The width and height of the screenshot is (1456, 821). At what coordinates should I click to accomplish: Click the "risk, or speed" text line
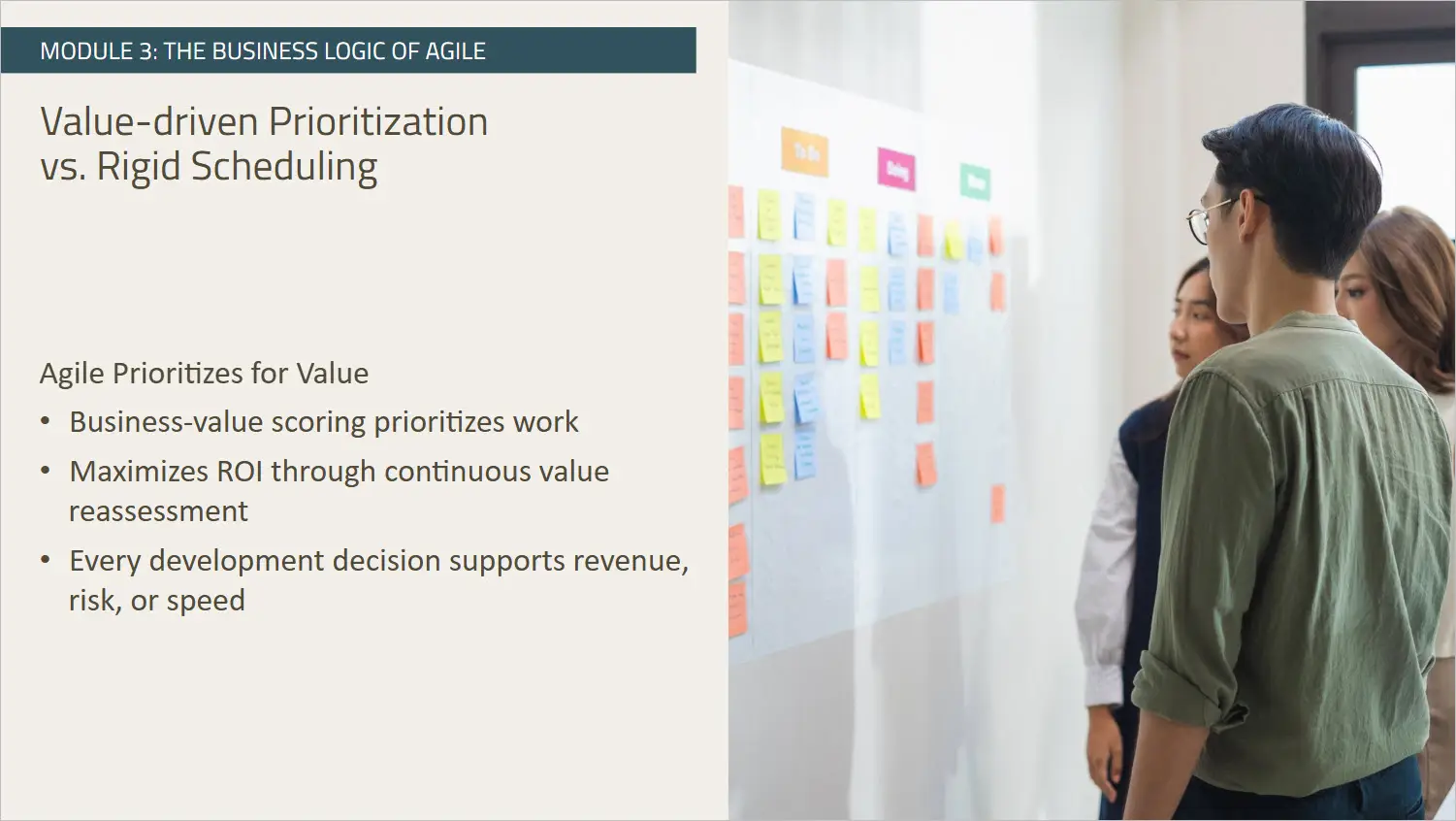point(156,601)
